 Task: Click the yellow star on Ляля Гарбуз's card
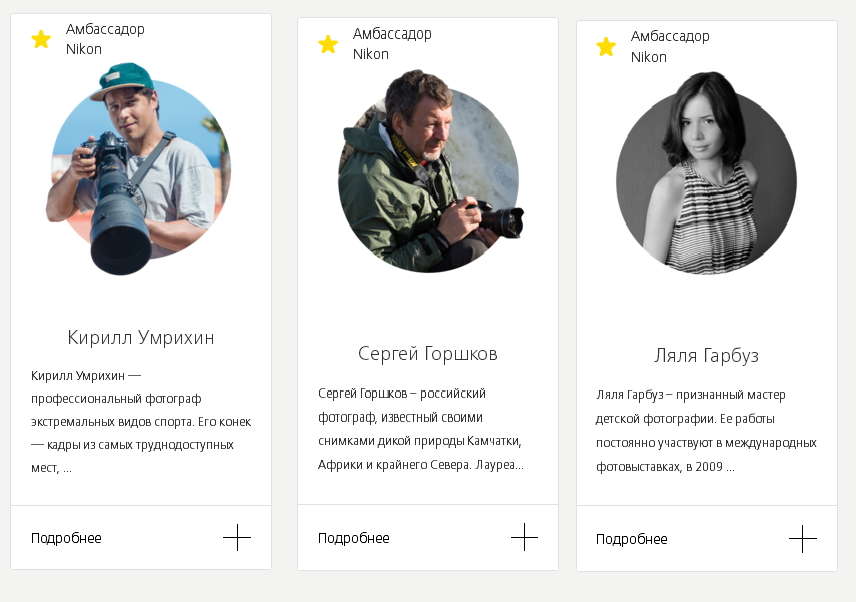coord(606,47)
